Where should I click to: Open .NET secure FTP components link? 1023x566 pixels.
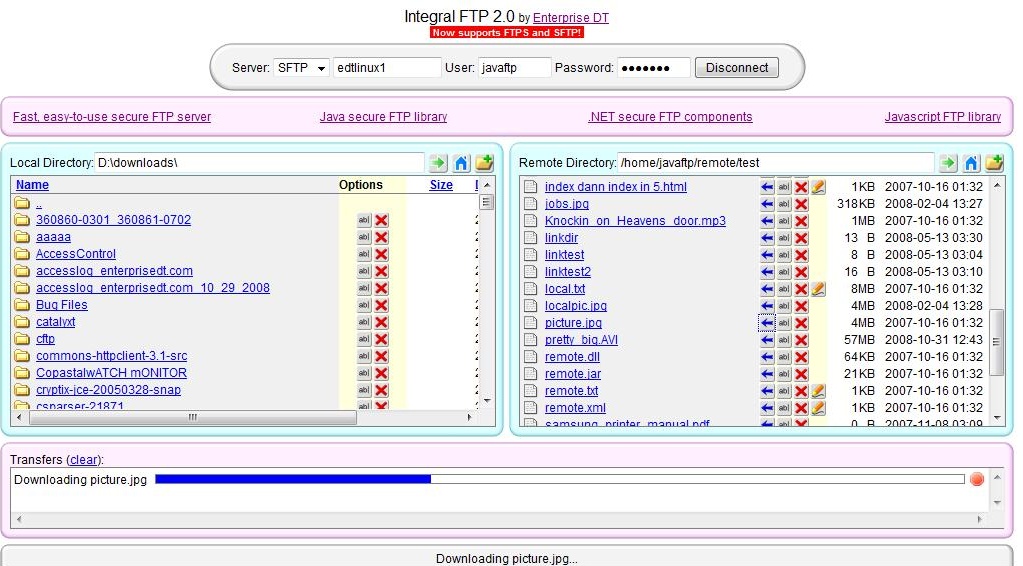[670, 117]
